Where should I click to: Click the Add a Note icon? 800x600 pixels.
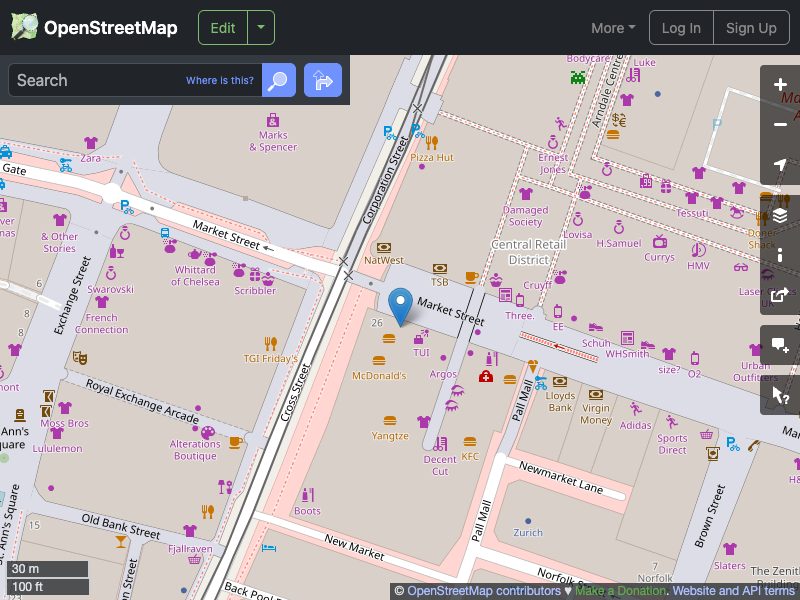tap(780, 345)
